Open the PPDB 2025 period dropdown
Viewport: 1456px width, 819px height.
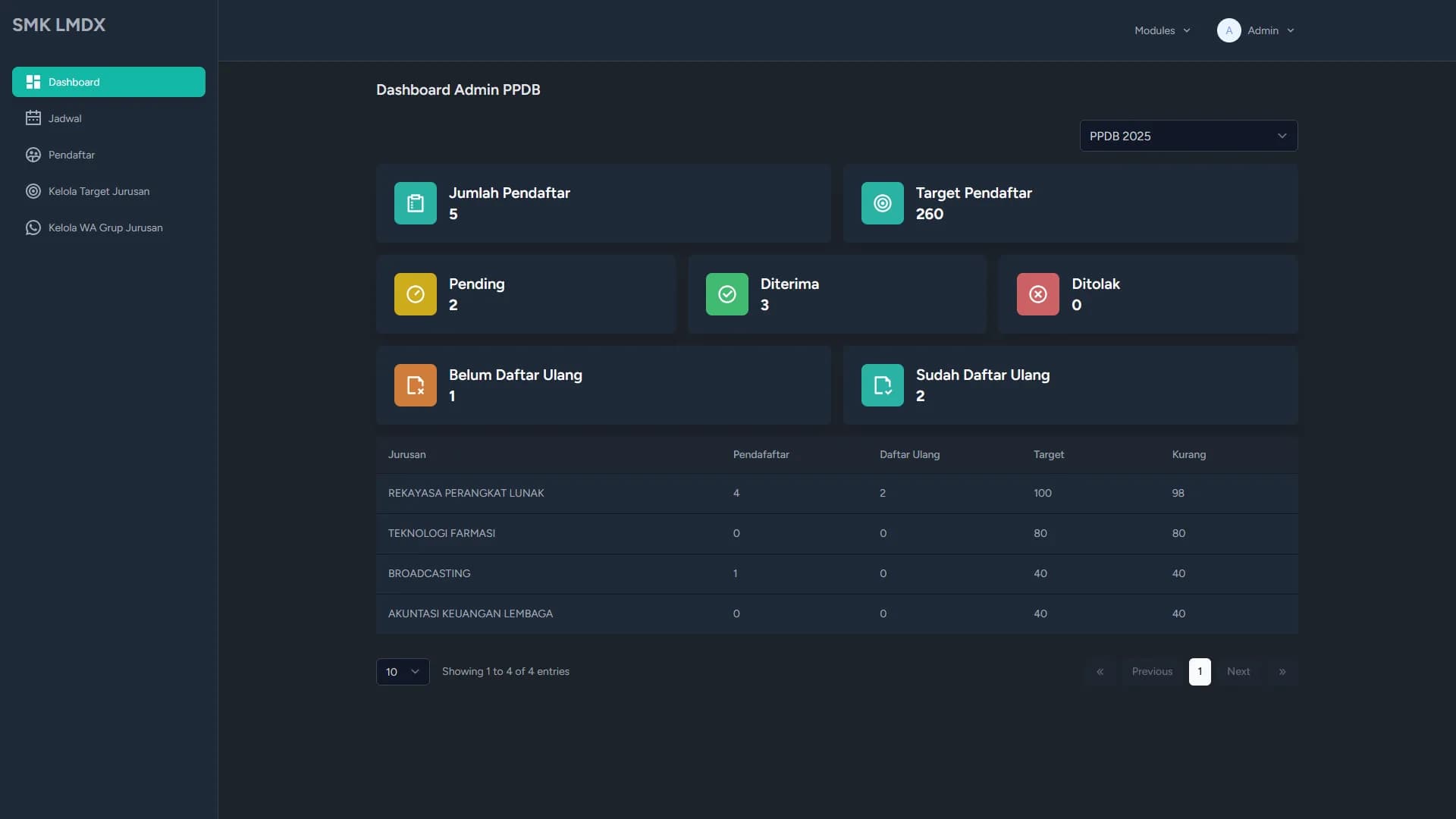(x=1188, y=136)
